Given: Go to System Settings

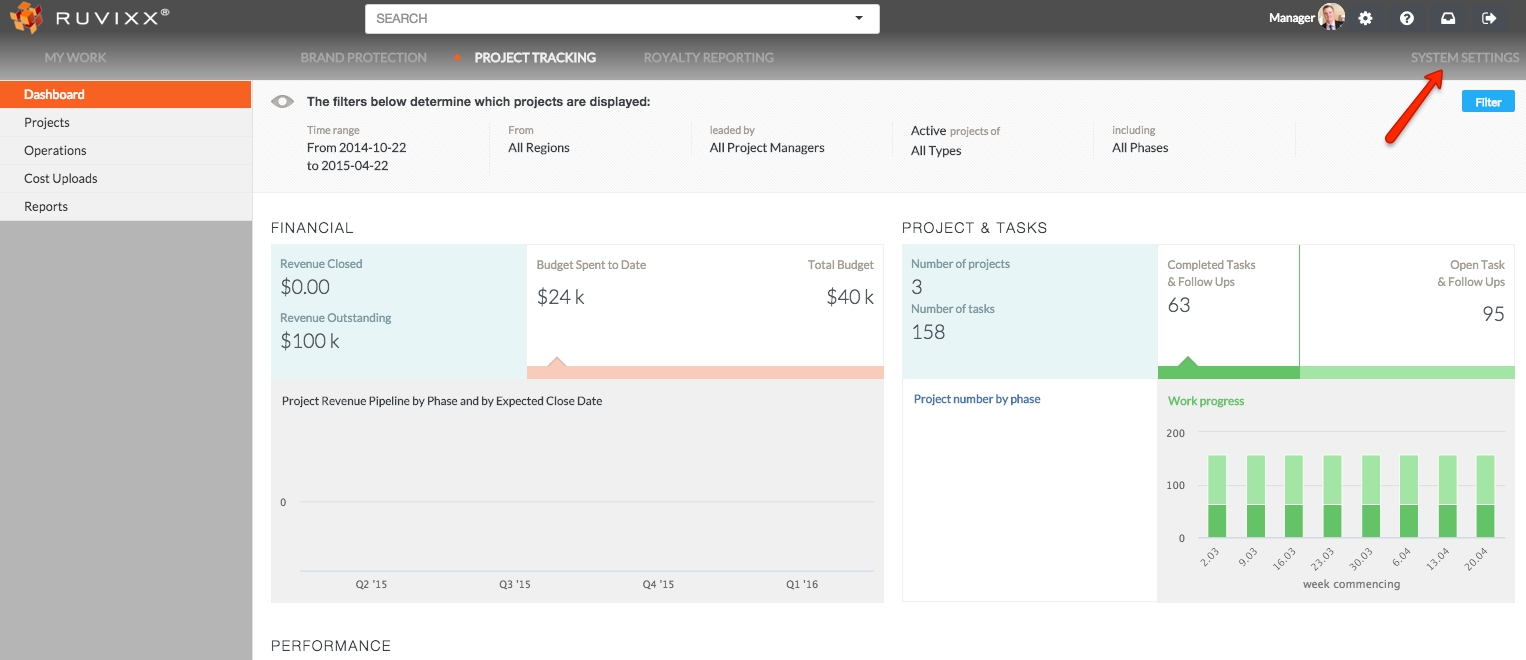Looking at the screenshot, I should [1464, 58].
